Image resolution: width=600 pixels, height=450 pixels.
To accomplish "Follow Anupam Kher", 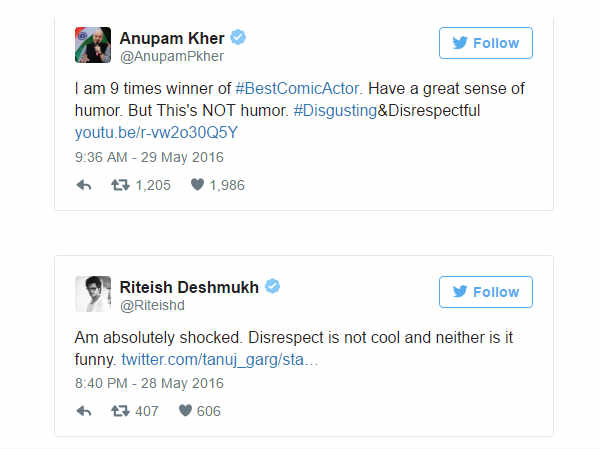I will pos(485,43).
